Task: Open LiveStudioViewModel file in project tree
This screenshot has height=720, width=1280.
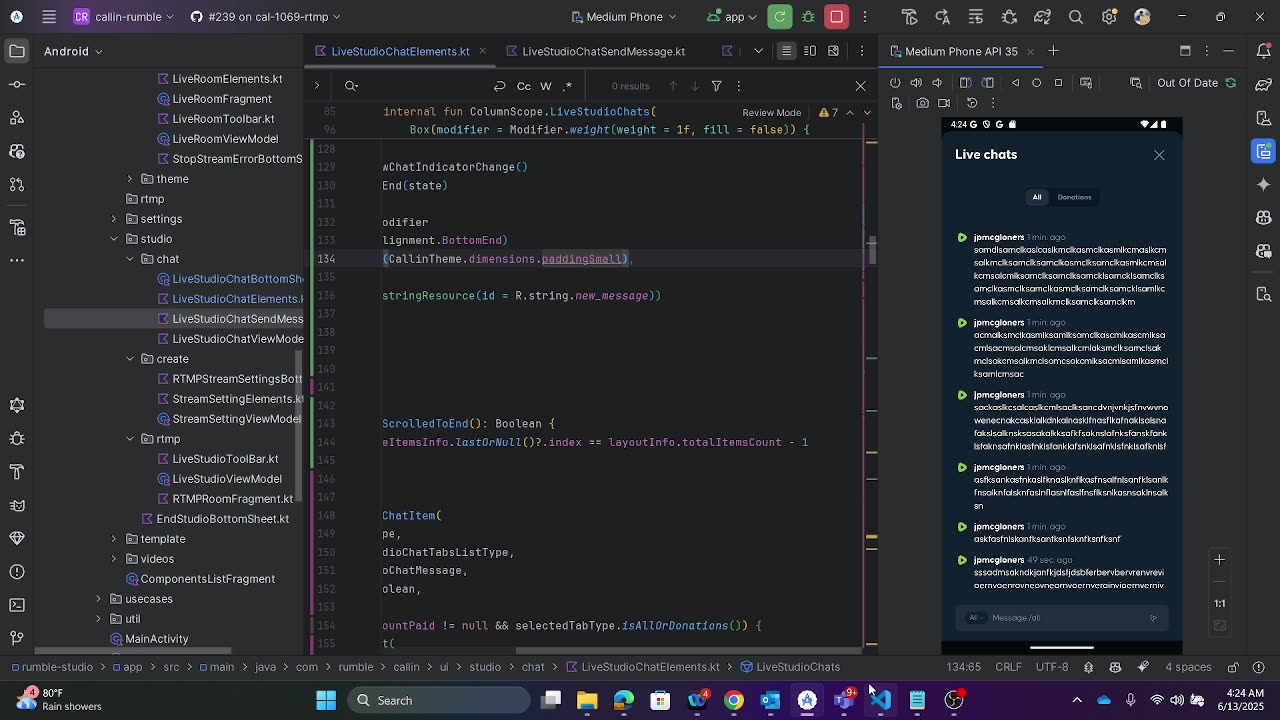Action: pyautogui.click(x=227, y=479)
